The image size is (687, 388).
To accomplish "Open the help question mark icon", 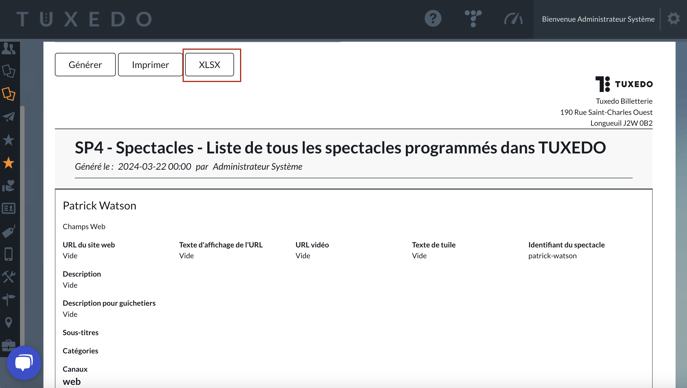I will click(433, 19).
